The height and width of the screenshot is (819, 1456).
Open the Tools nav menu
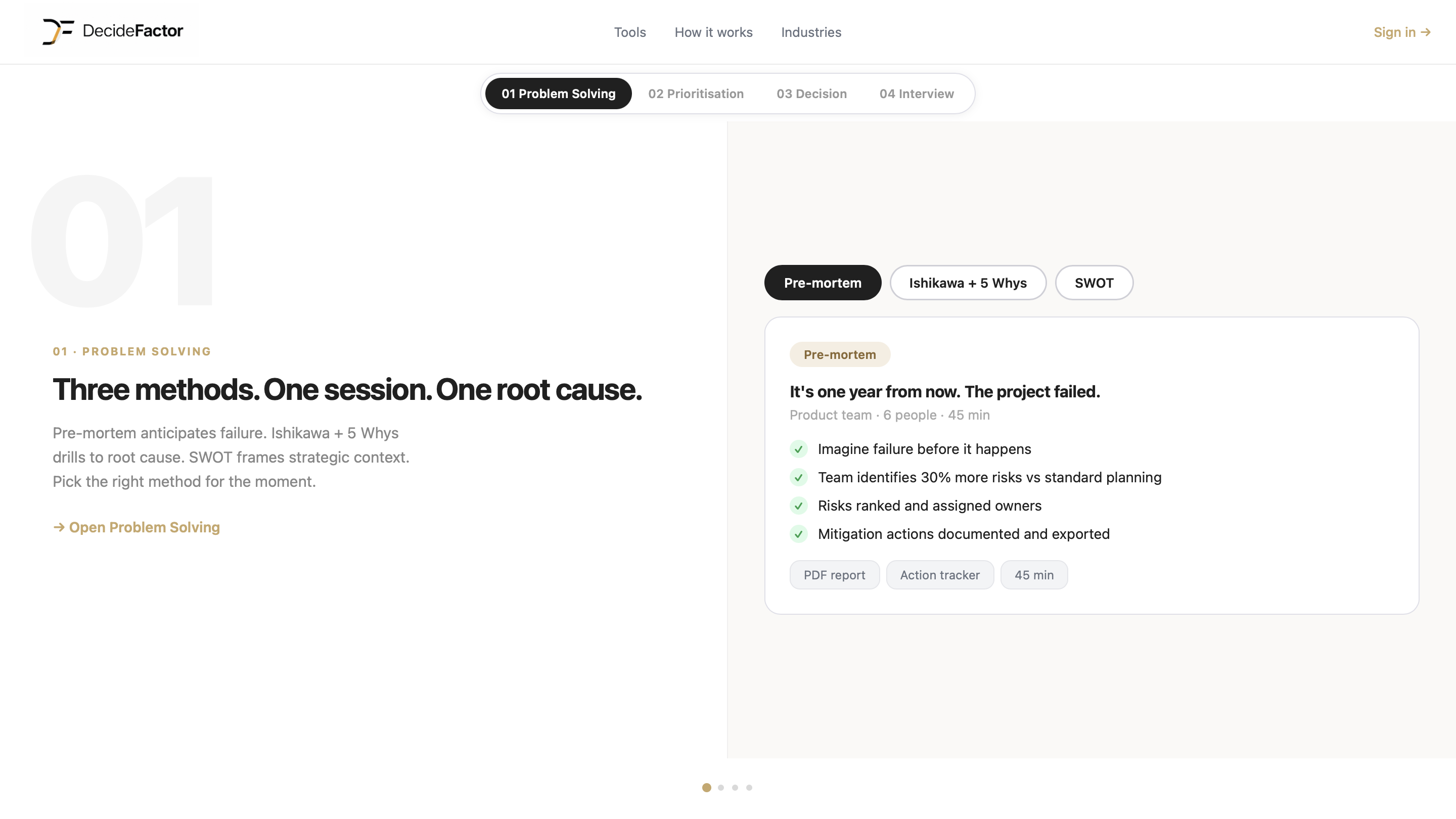click(629, 32)
